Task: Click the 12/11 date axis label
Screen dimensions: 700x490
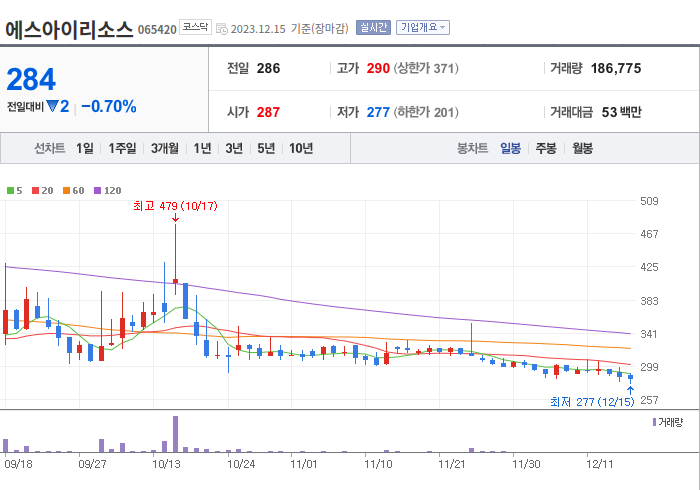Action: click(600, 464)
